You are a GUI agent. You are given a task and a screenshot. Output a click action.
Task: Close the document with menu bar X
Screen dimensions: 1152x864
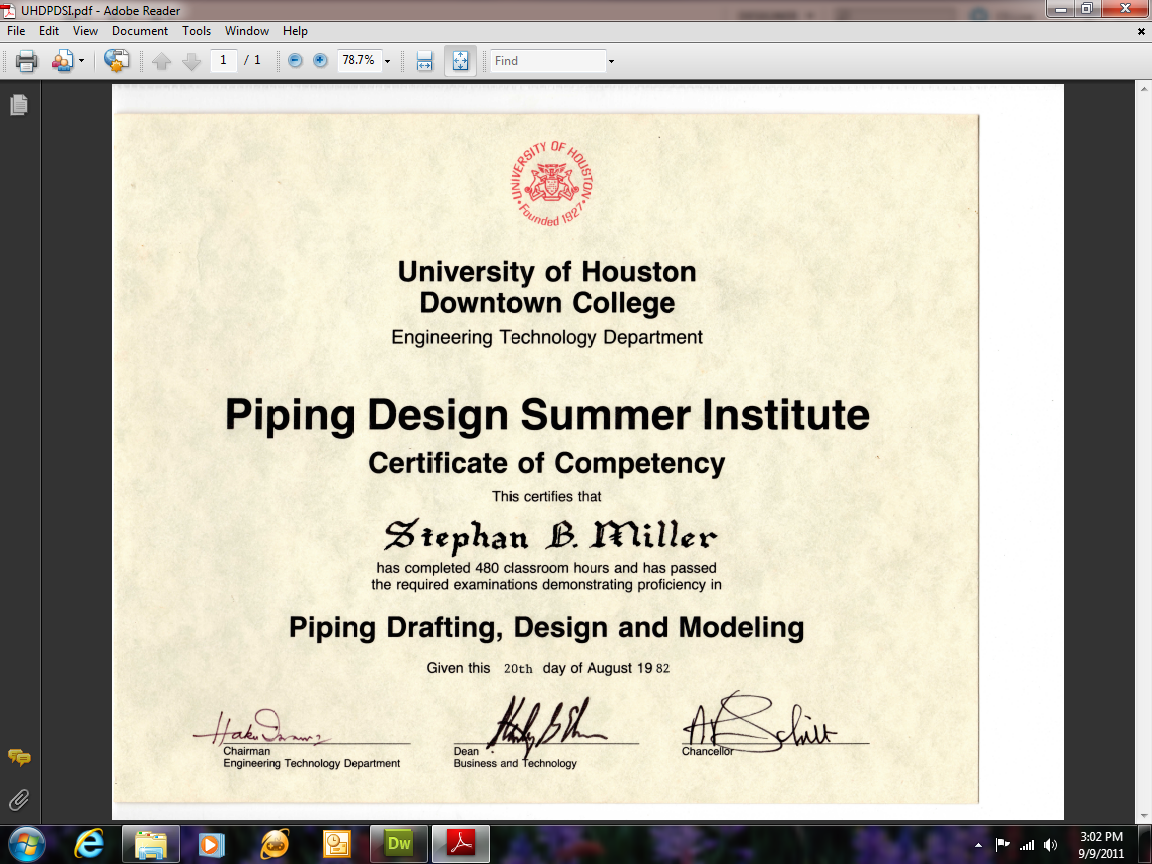click(1141, 32)
